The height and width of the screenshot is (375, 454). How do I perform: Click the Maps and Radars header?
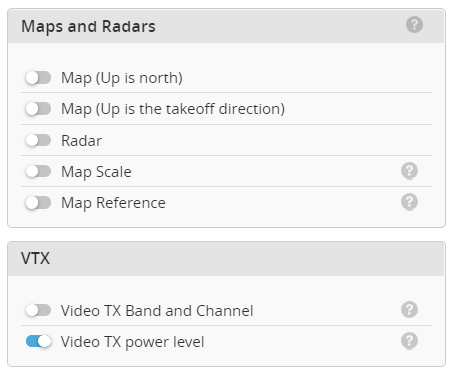click(226, 26)
